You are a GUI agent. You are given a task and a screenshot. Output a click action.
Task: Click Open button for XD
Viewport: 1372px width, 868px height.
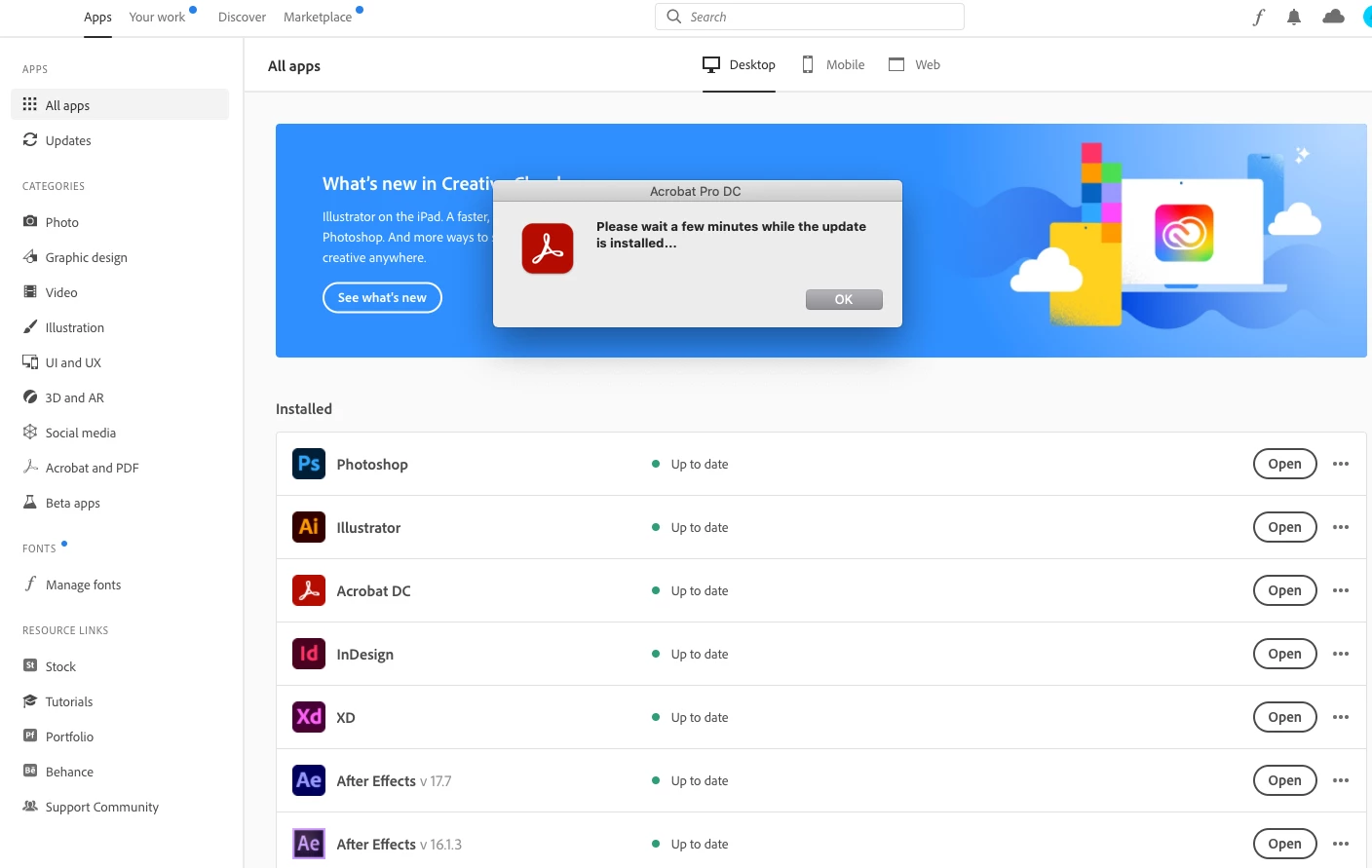(1284, 717)
